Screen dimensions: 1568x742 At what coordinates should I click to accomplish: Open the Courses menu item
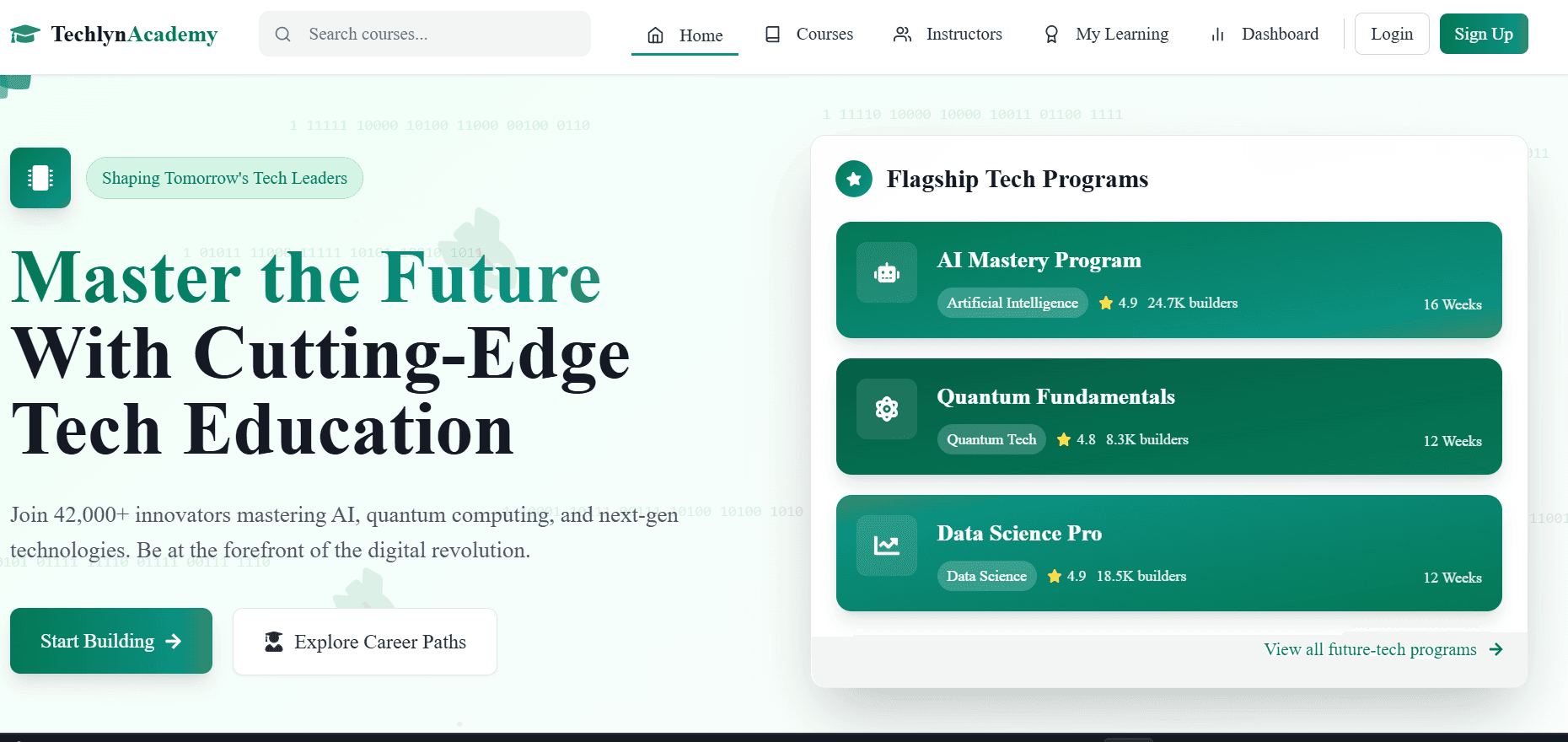point(809,34)
